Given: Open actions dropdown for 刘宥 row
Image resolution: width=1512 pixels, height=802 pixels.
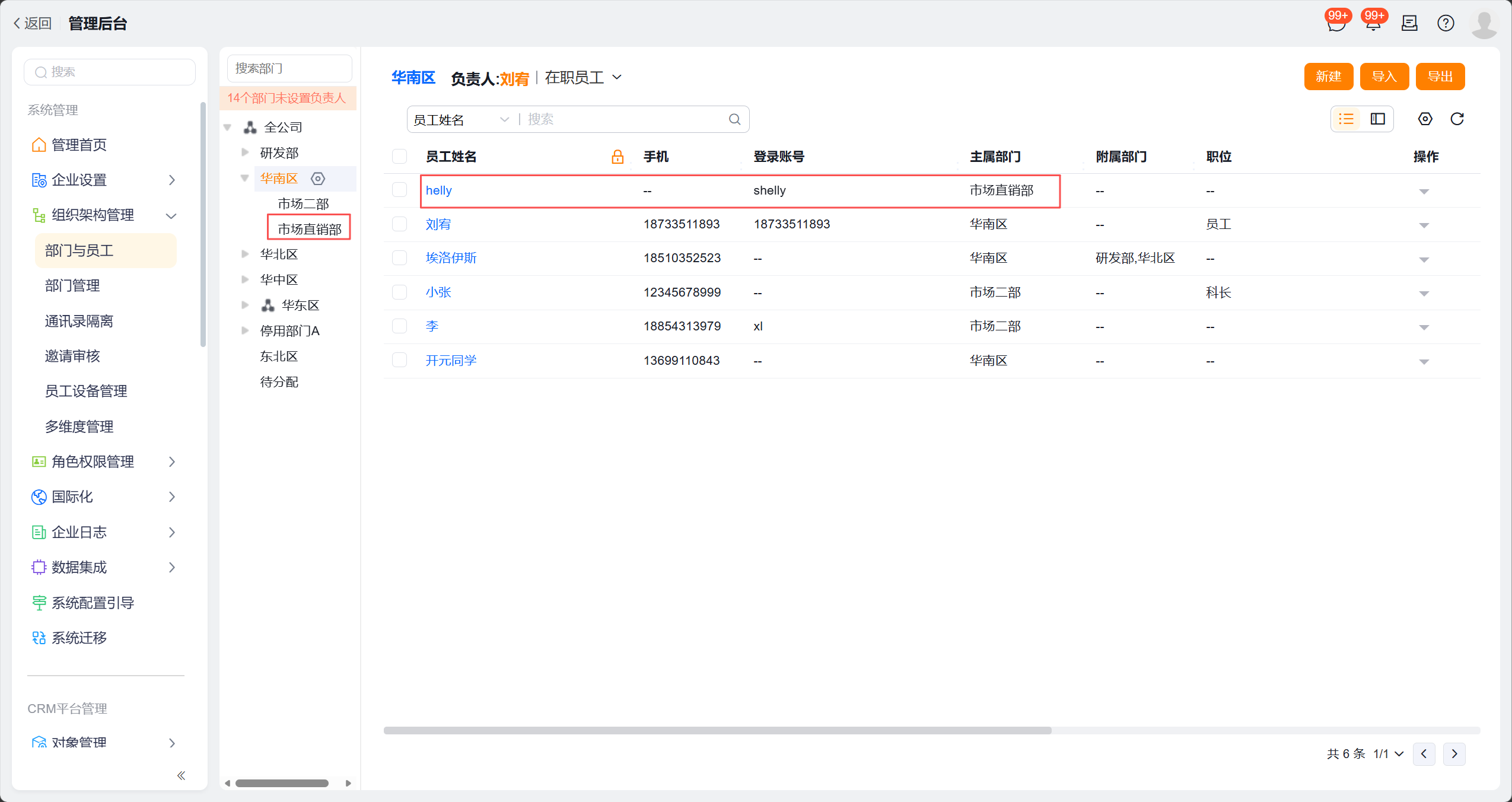Looking at the screenshot, I should point(1424,225).
